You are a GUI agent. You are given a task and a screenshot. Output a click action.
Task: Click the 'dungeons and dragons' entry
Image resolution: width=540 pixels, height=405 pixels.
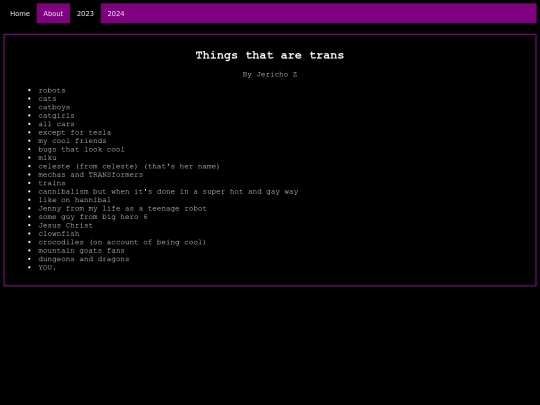click(84, 259)
